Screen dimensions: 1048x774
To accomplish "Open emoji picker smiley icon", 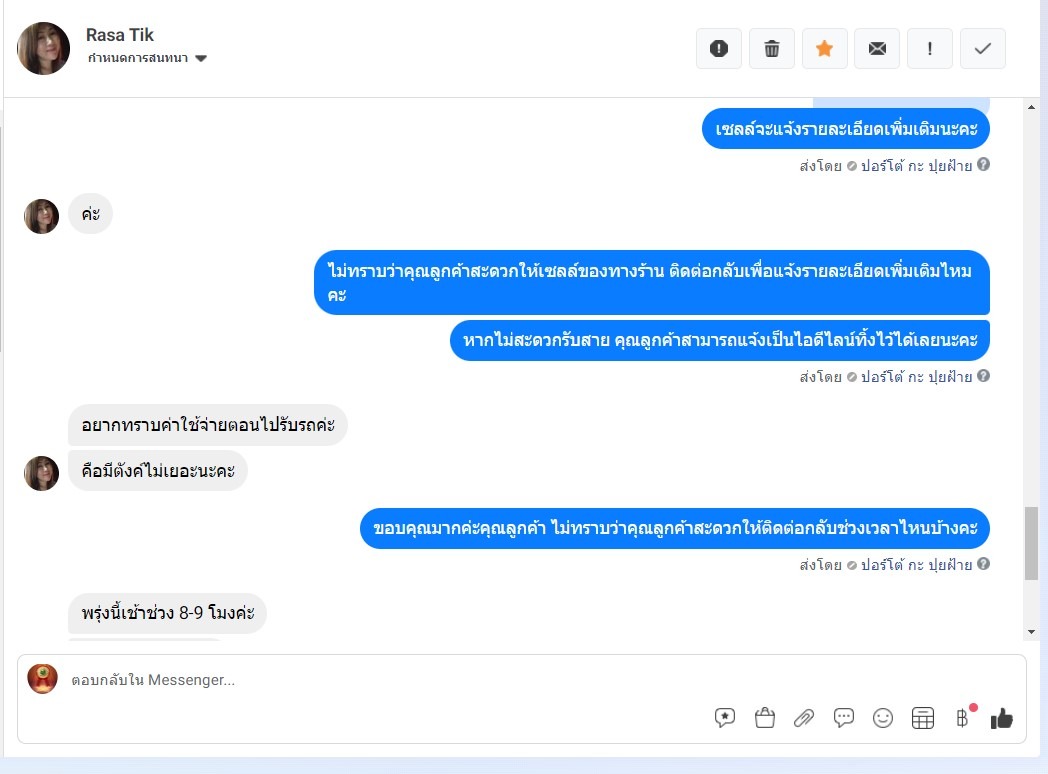I will [x=883, y=719].
